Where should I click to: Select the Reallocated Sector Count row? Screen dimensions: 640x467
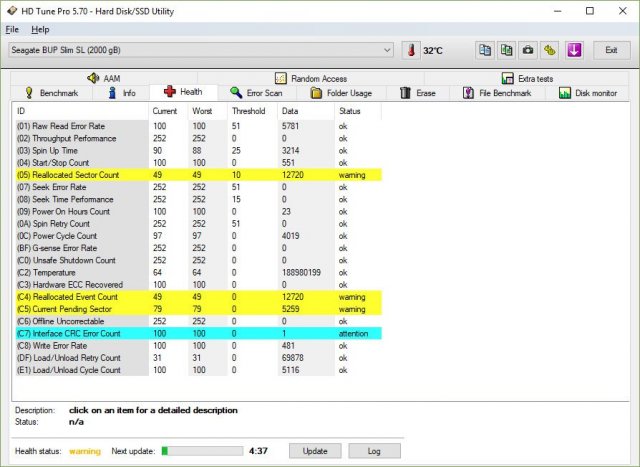coord(80,175)
